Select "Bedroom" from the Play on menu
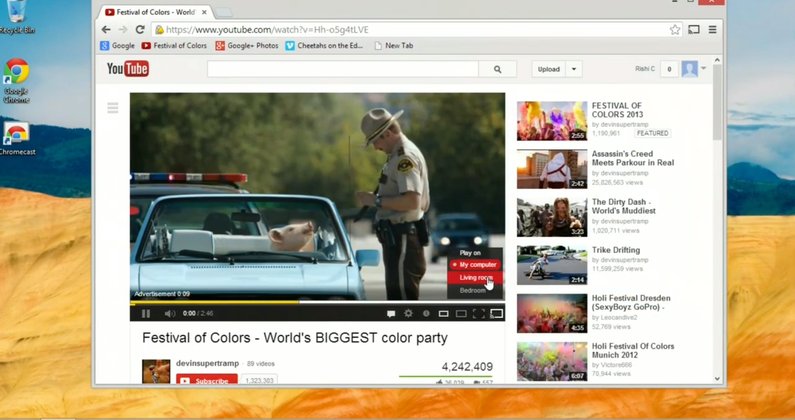 [x=472, y=290]
